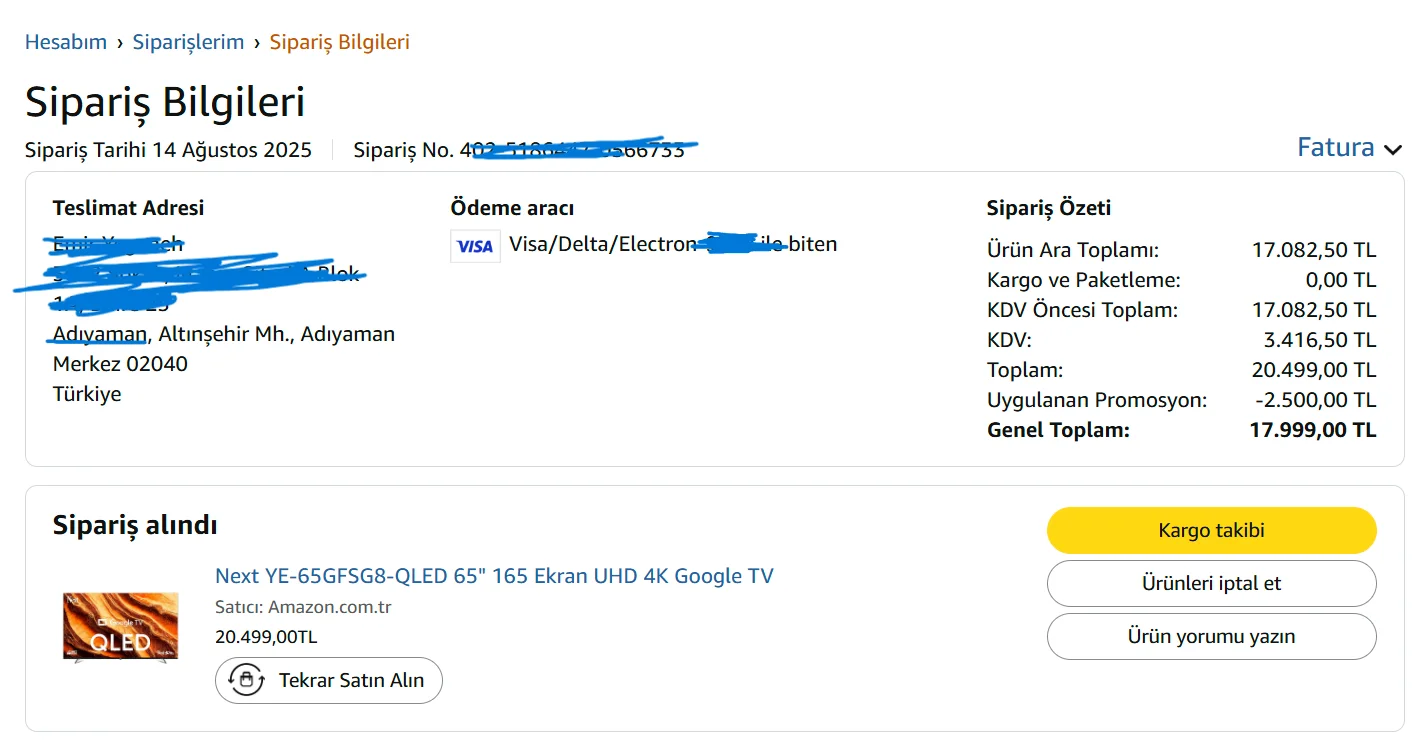Select the Sipariş Bilgileri breadcrumb item

click(x=339, y=42)
